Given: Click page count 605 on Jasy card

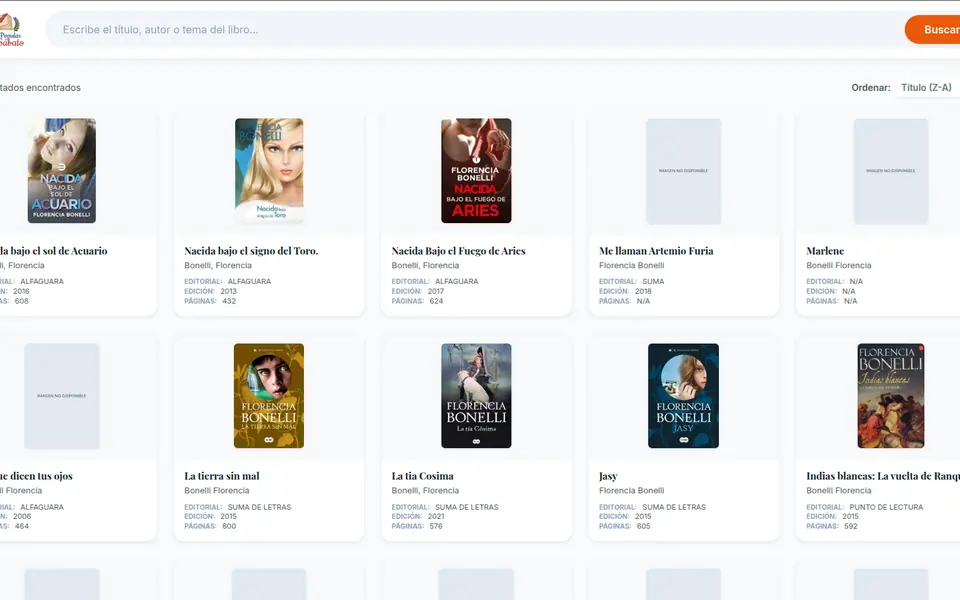Looking at the screenshot, I should 643,527.
